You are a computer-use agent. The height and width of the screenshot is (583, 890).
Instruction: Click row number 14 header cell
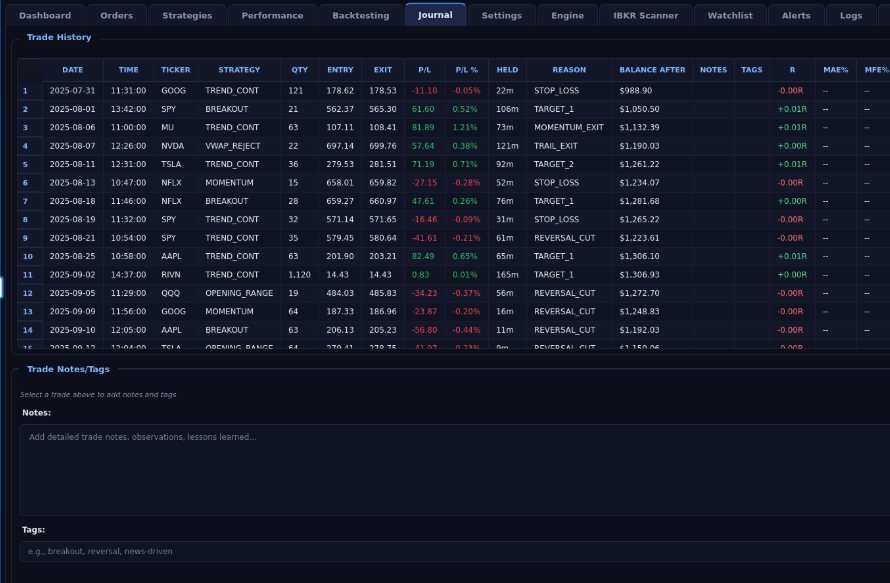pos(30,330)
